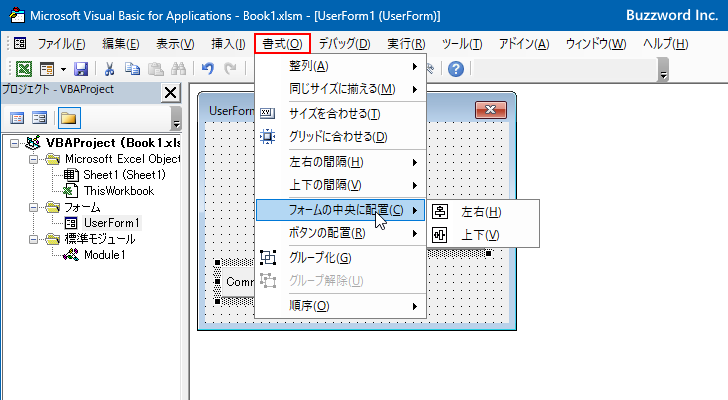Screen dimensions: 728x400
Task: Open the 挿入(I) menu
Action: 228,44
